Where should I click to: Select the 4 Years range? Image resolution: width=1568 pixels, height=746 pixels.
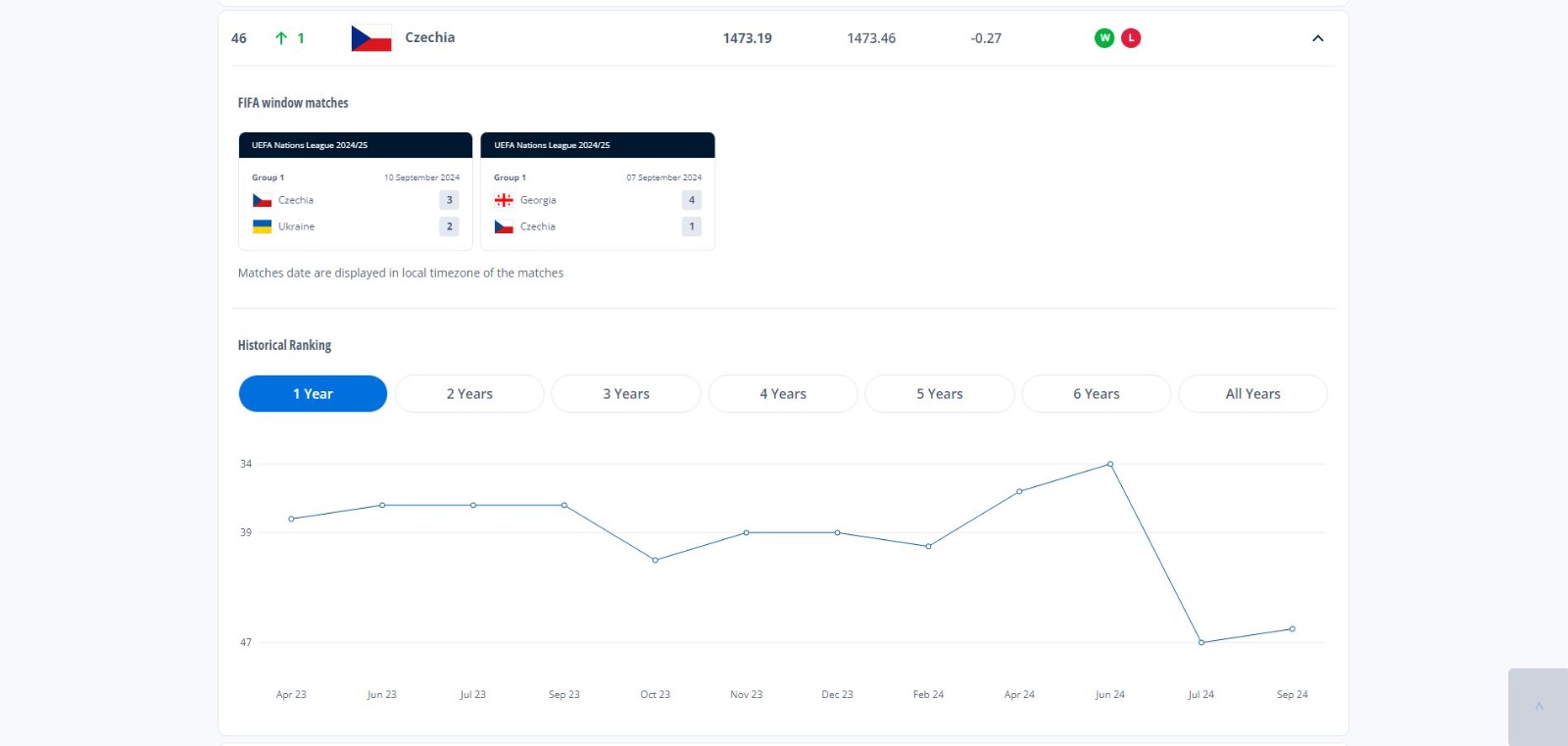click(x=783, y=394)
